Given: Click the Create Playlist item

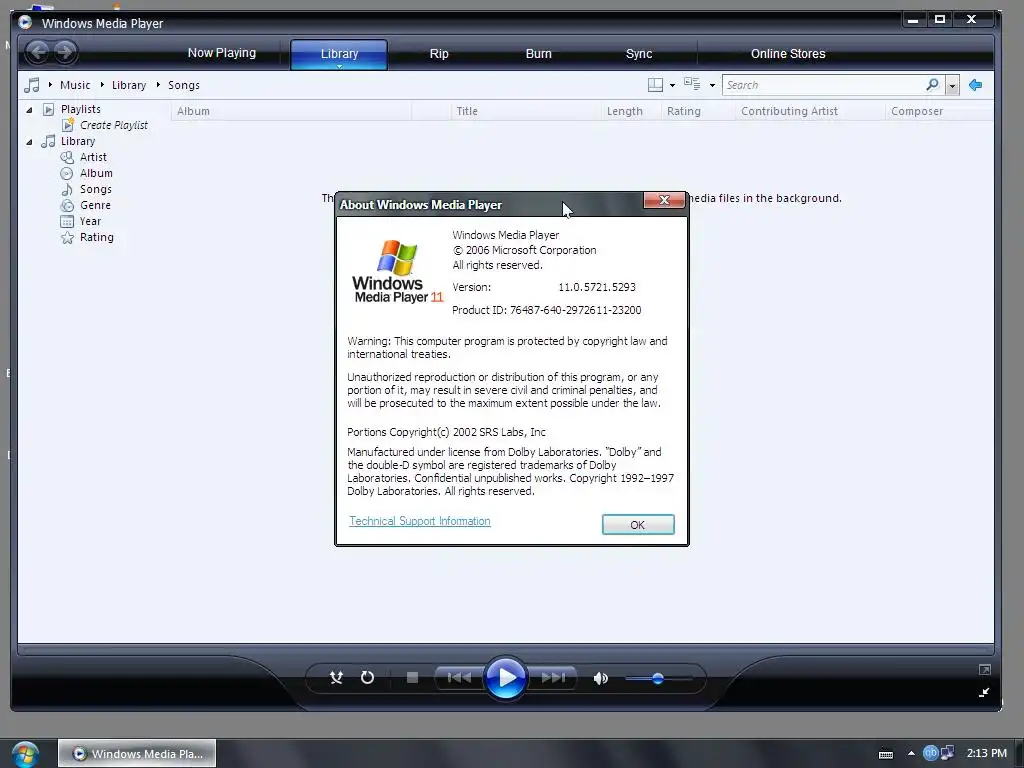Looking at the screenshot, I should [x=114, y=125].
